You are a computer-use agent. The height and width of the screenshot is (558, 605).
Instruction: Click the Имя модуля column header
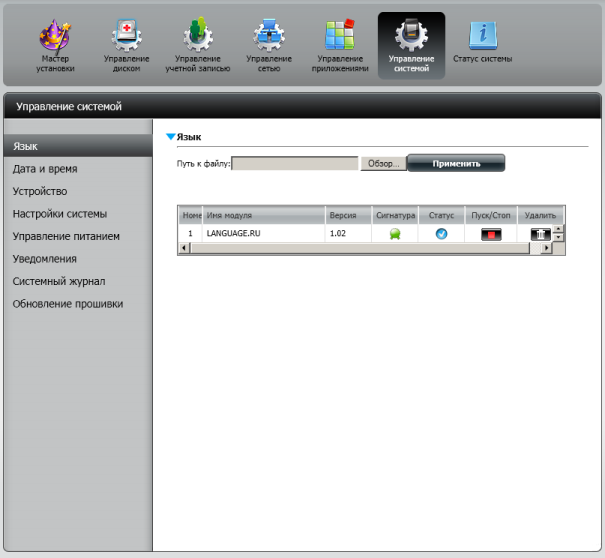[264, 215]
